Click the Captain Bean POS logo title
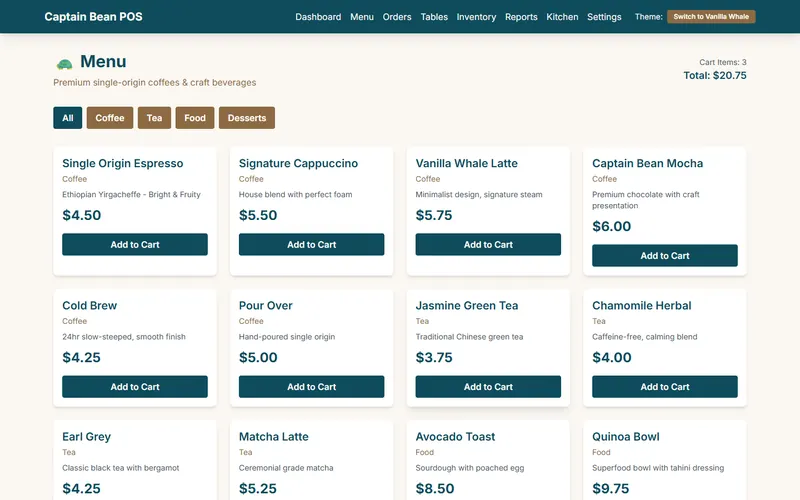 click(93, 17)
